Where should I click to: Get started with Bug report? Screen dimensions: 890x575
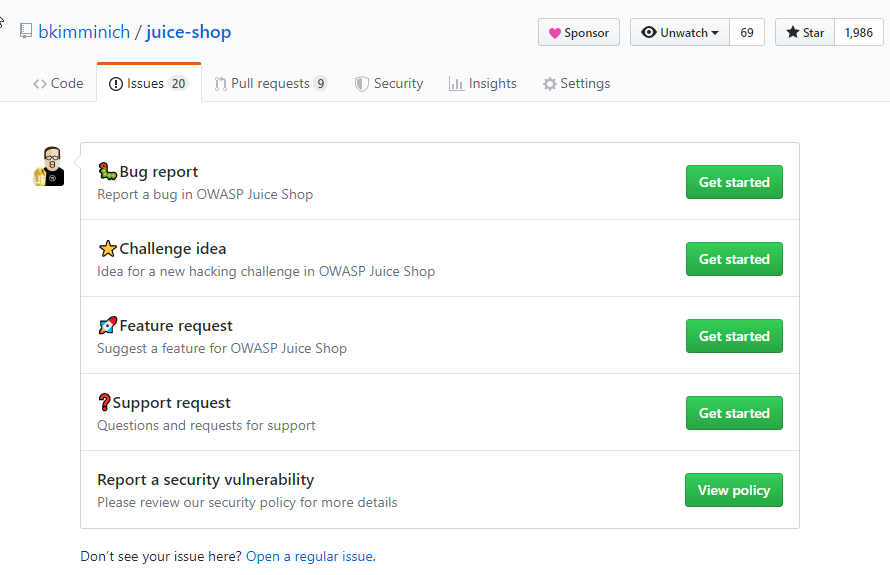point(734,182)
